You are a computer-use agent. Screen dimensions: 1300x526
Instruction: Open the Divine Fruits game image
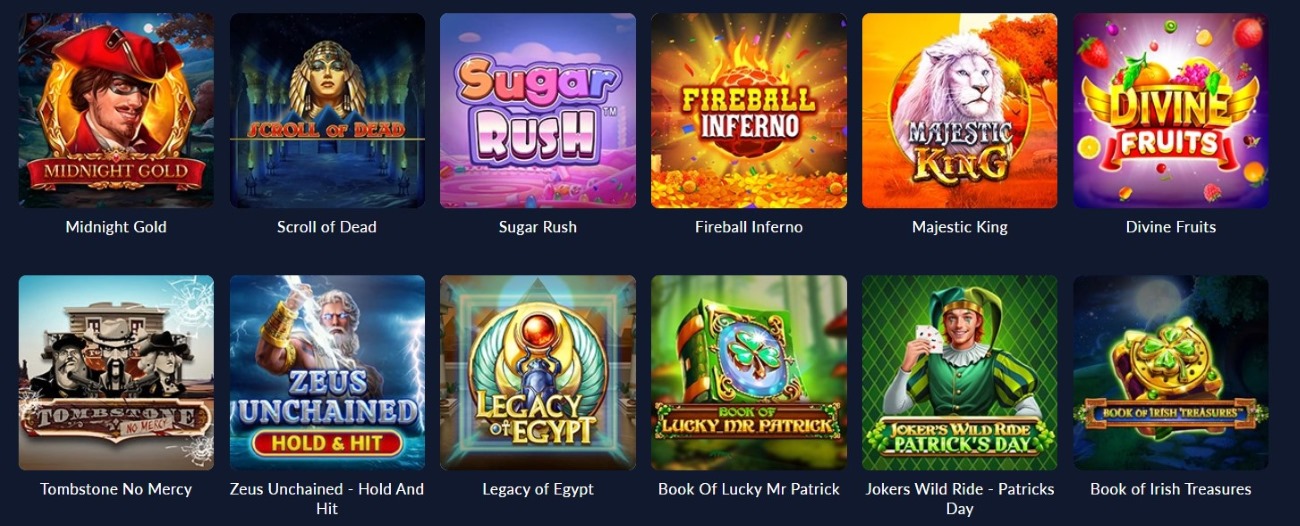coord(1171,110)
